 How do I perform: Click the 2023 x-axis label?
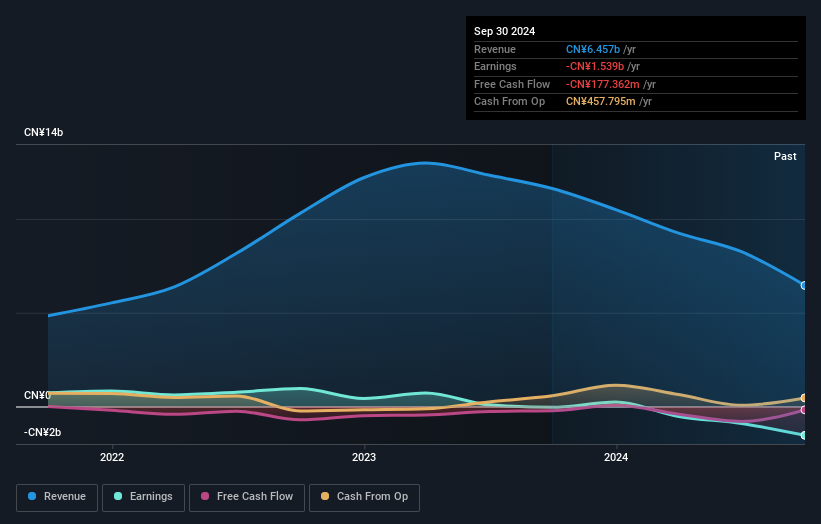[364, 458]
